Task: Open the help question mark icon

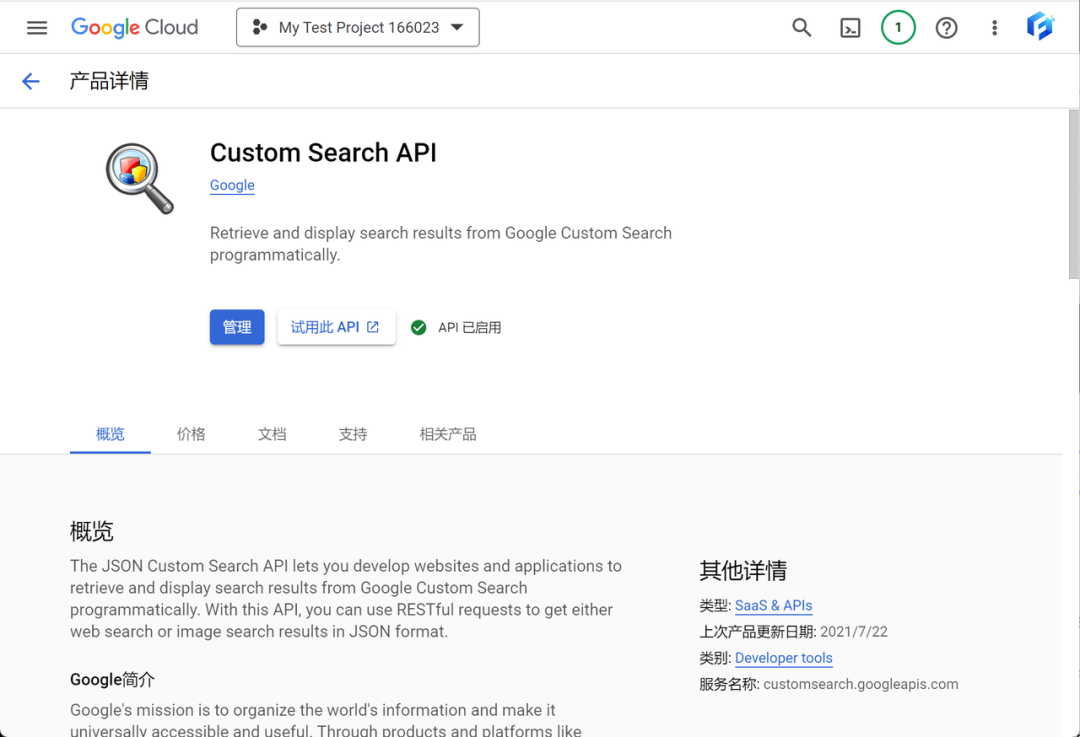Action: click(x=946, y=28)
